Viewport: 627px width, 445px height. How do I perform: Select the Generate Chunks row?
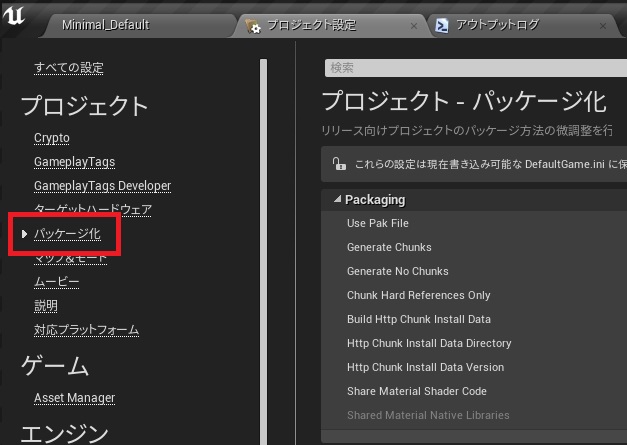pos(474,247)
